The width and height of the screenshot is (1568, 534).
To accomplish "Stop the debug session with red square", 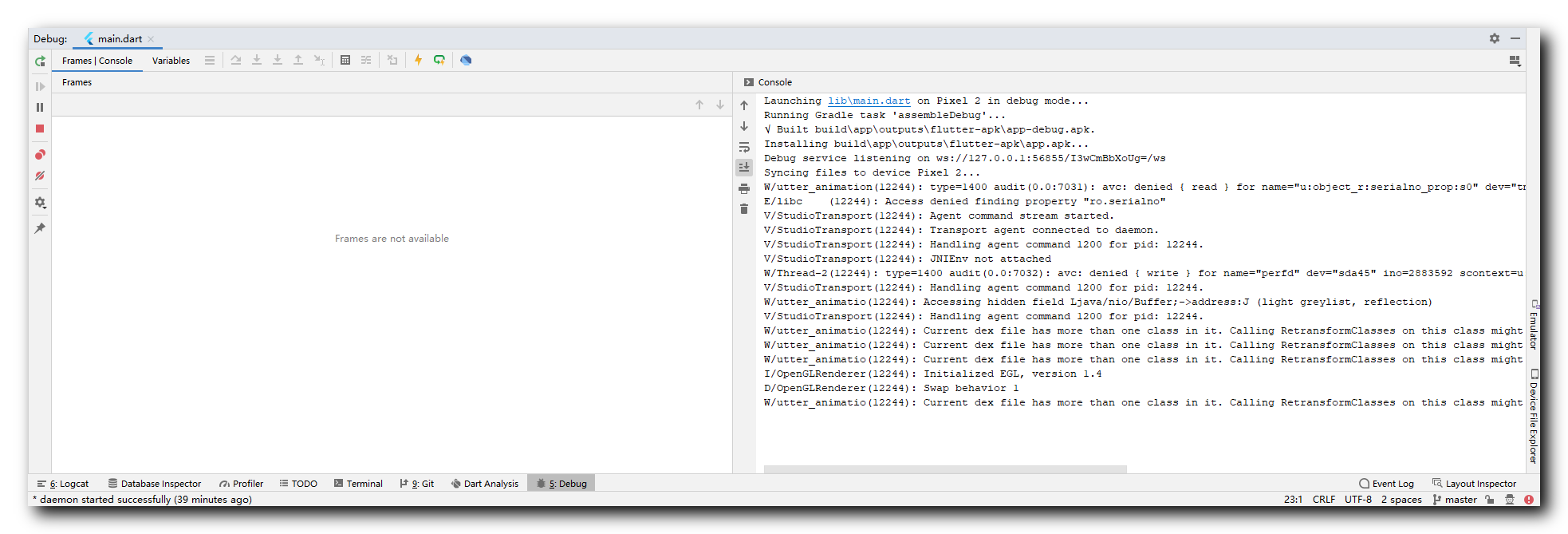I will (40, 129).
